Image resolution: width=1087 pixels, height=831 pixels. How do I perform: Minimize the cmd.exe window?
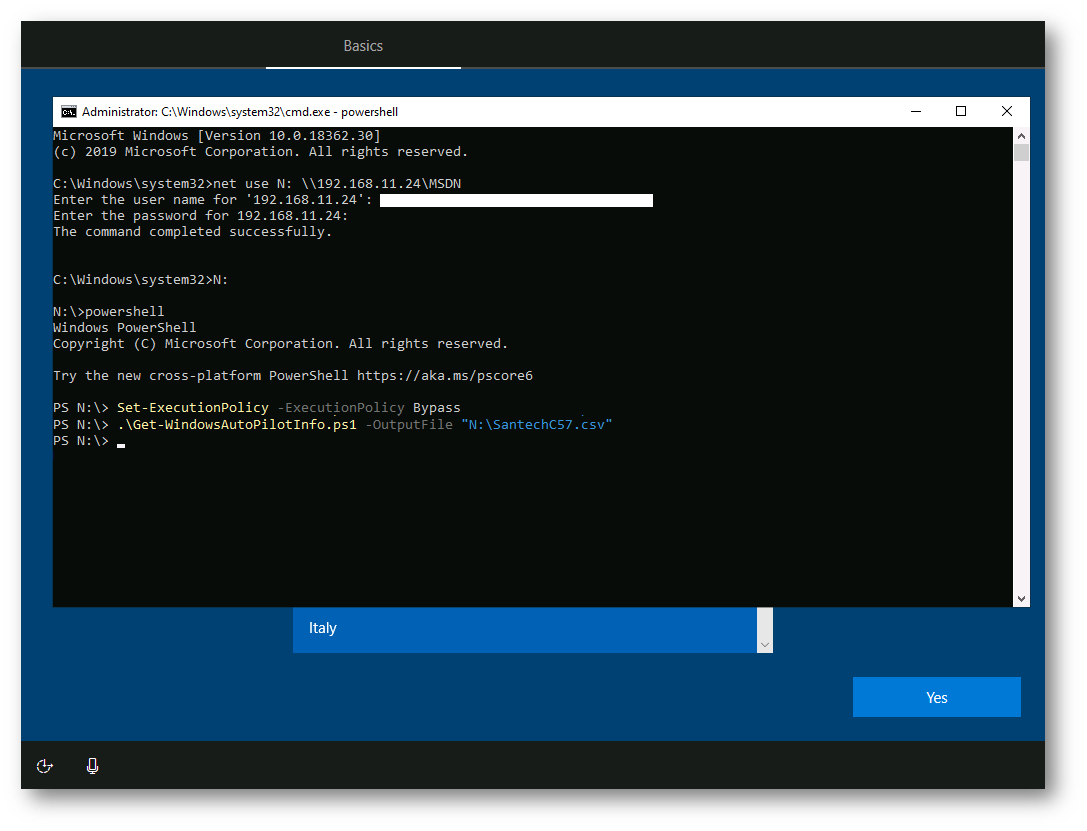916,112
